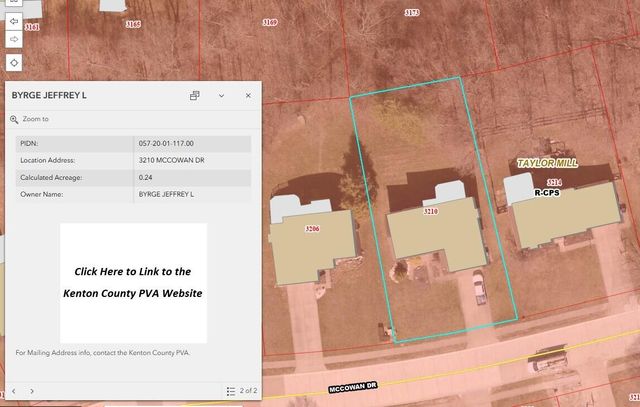Dock the BYRGE JEFFREY L popup
This screenshot has height=407, width=640.
tap(195, 95)
